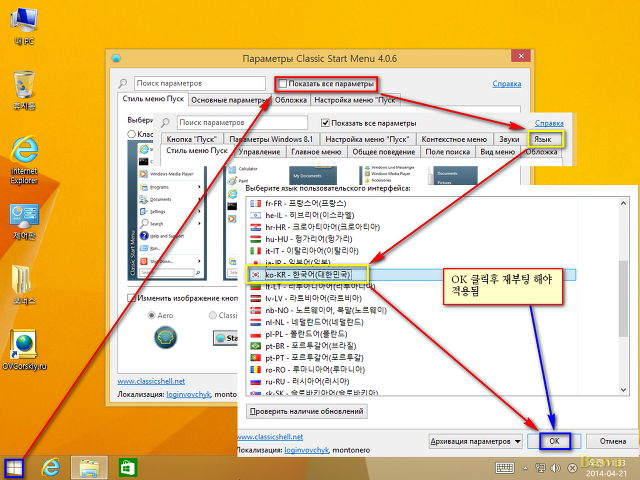Click the Classic Start Menu title bar shell icon
Screen dimensions: 640x480
coord(116,58)
